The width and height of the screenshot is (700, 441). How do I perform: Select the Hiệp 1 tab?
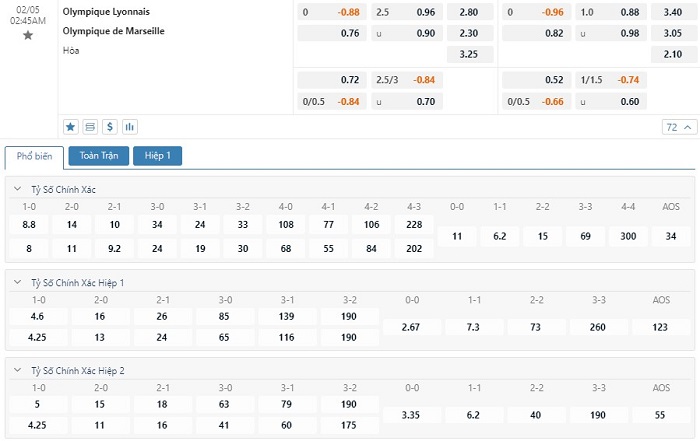pos(157,156)
